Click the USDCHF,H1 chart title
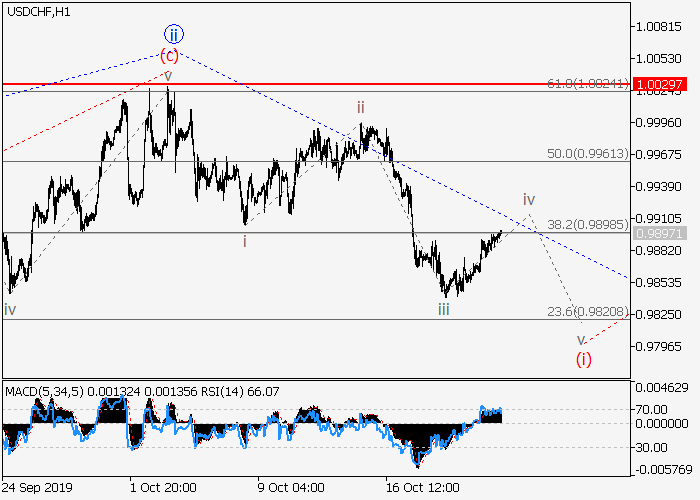 (37, 11)
